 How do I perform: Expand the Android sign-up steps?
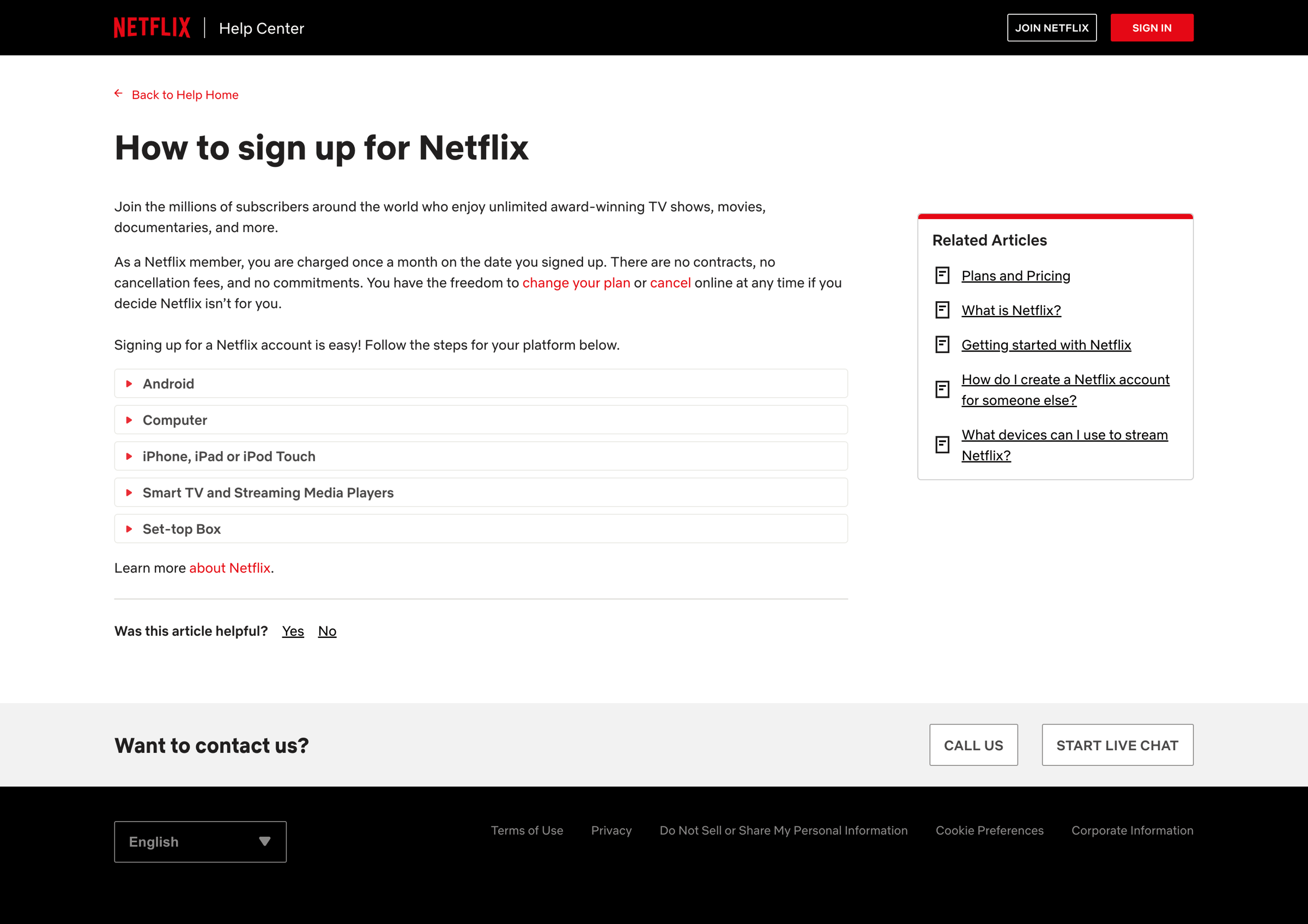pos(481,384)
